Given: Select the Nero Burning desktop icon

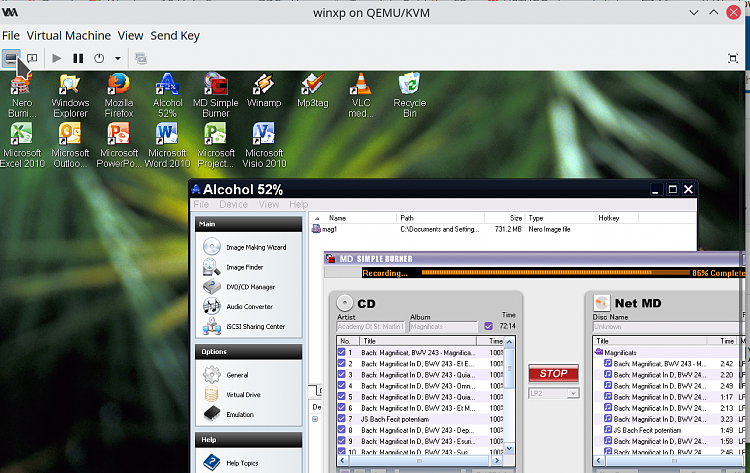Looking at the screenshot, I should [22, 95].
